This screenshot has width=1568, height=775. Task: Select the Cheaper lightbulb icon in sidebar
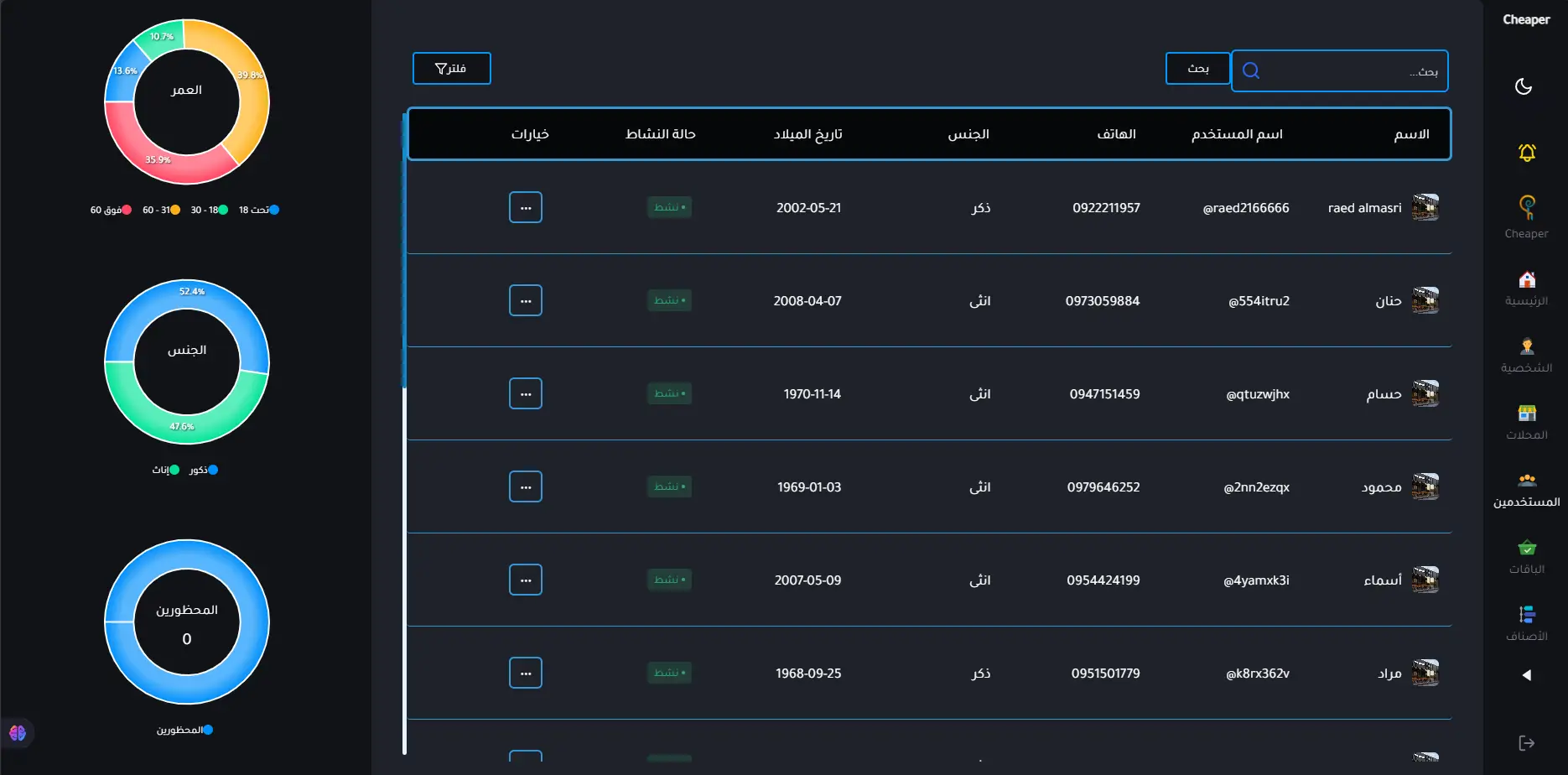coord(1526,206)
